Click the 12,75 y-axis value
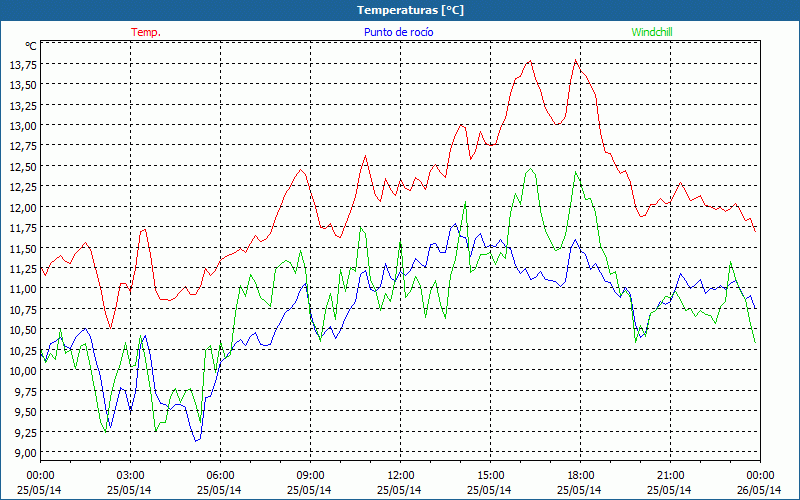The height and width of the screenshot is (500, 800). 23,146
